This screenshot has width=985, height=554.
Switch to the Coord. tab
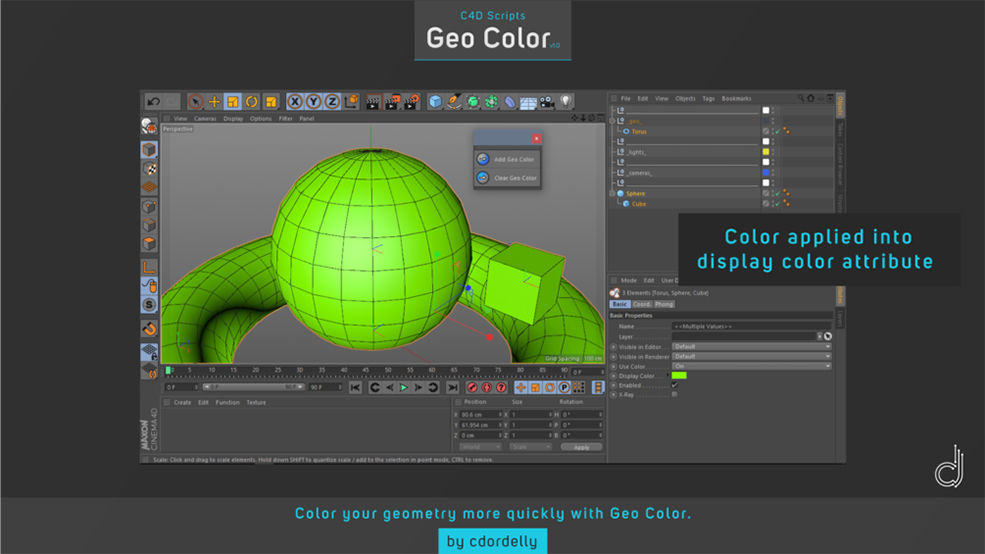click(641, 304)
